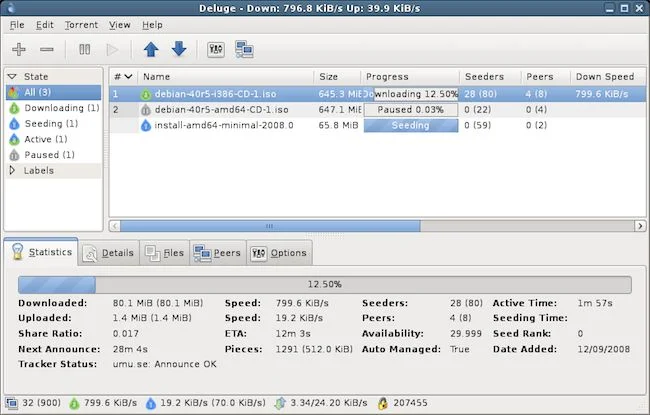Click the 647.1 MiB size cell
Viewport: 650px width, 415px height.
pos(340,110)
